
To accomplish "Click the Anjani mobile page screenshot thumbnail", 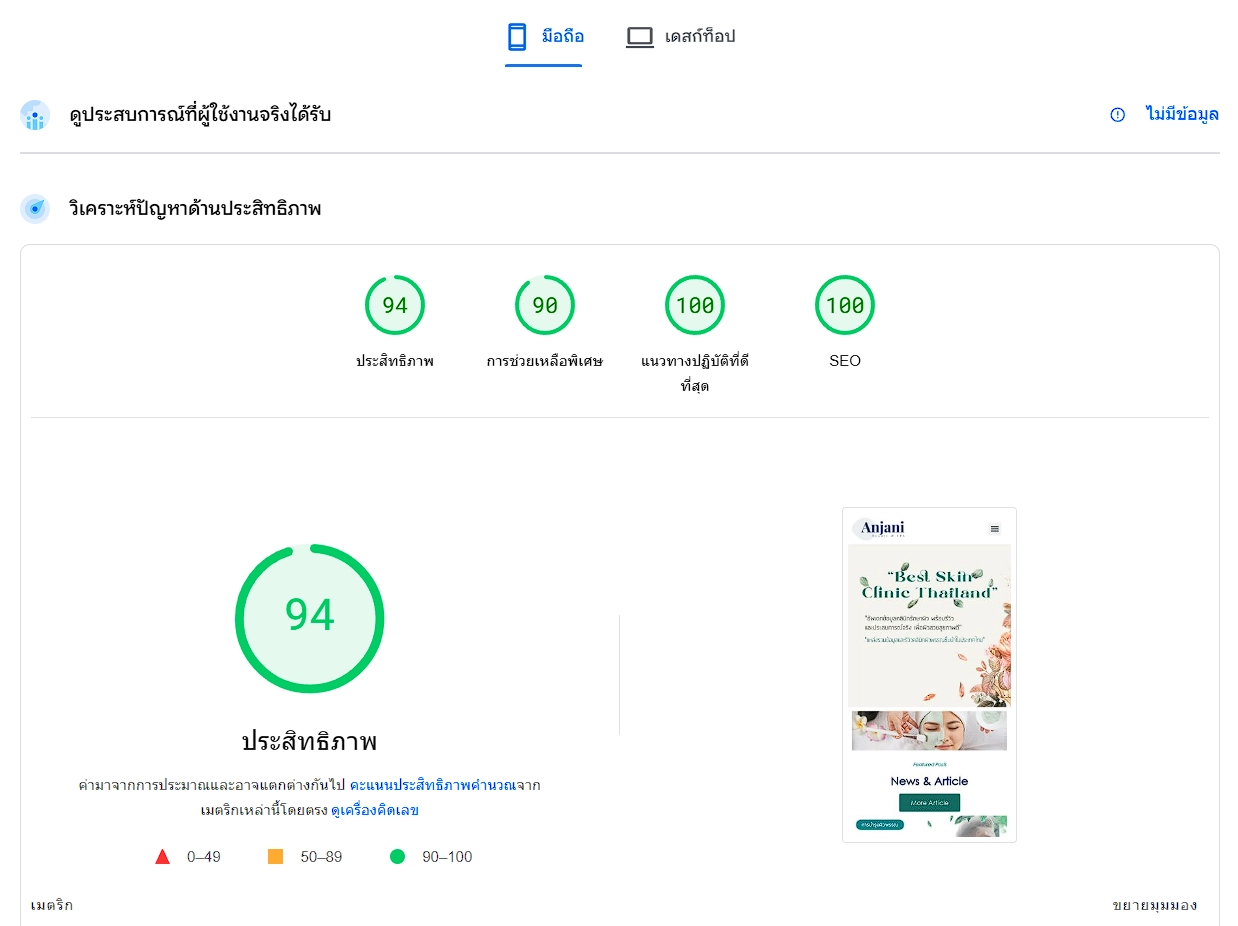I will point(929,675).
